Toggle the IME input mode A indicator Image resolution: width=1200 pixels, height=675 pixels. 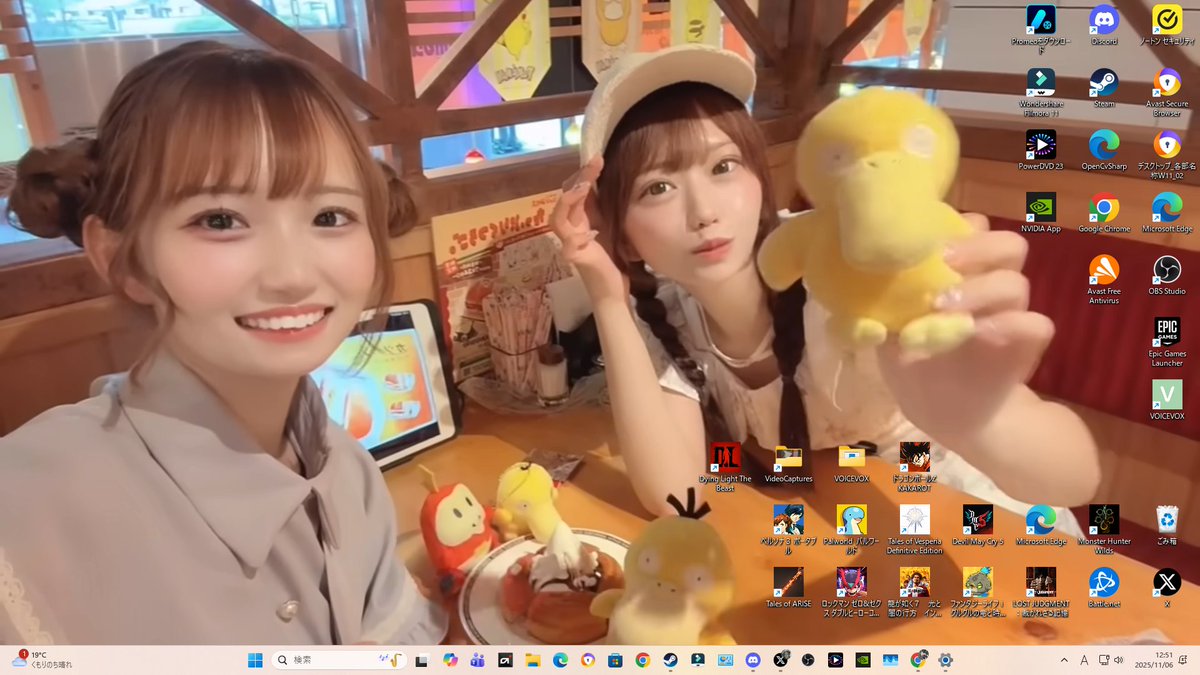pos(1085,660)
